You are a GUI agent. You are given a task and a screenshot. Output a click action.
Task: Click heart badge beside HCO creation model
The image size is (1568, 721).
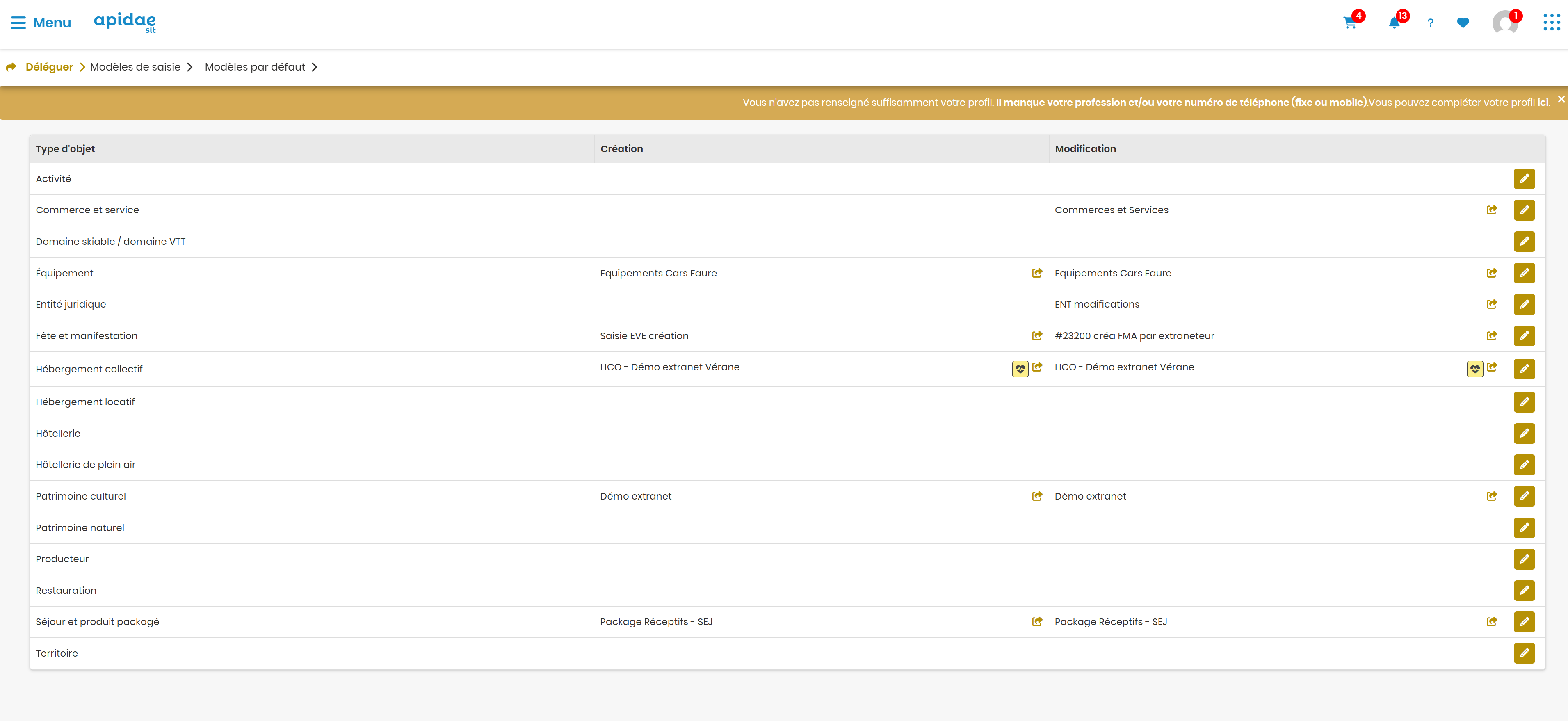(1020, 370)
